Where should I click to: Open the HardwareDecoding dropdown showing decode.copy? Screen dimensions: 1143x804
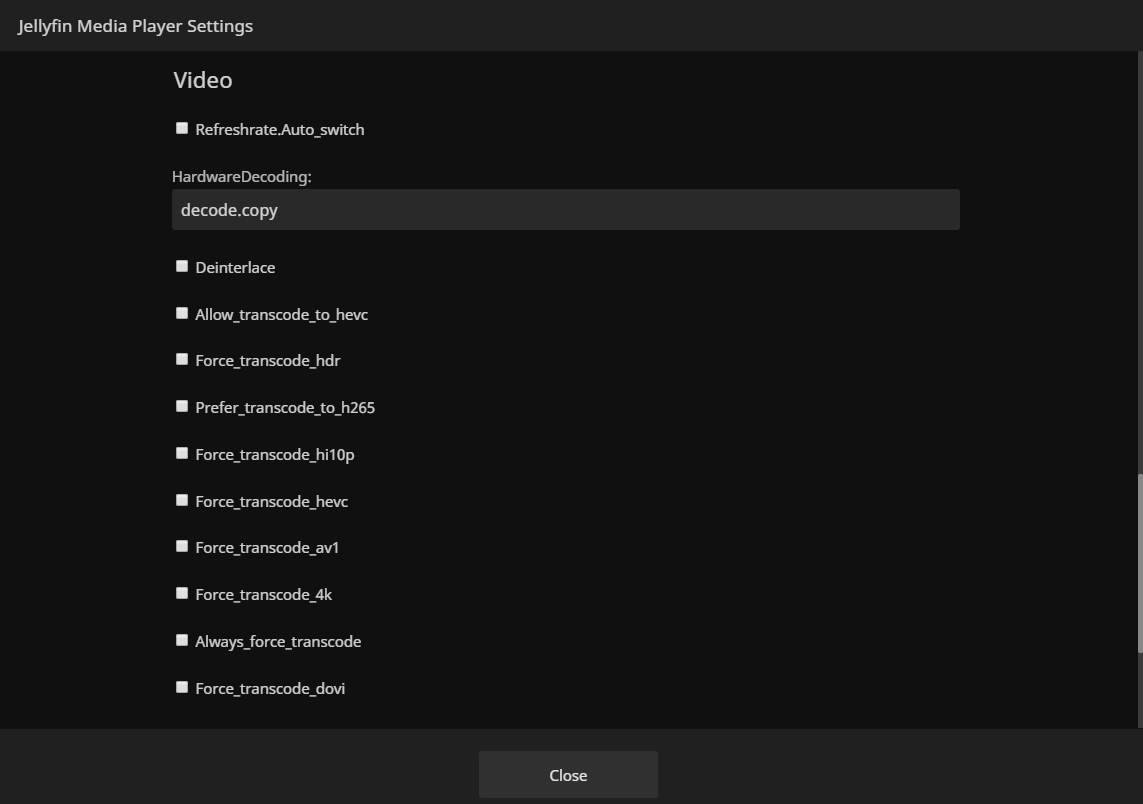(x=565, y=210)
